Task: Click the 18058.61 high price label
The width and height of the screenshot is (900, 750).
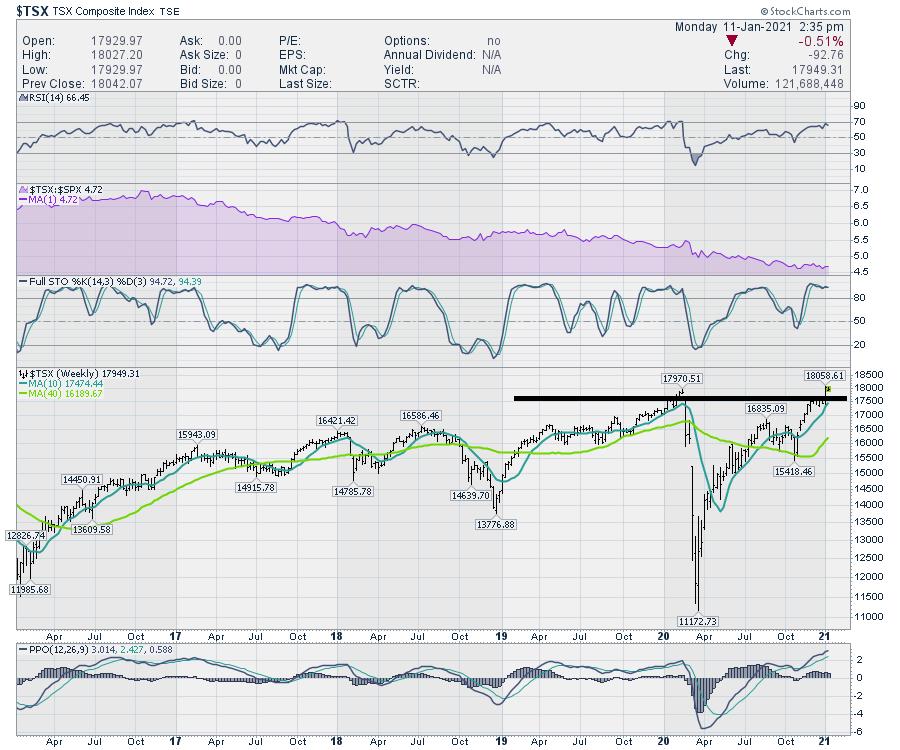Action: tap(825, 375)
